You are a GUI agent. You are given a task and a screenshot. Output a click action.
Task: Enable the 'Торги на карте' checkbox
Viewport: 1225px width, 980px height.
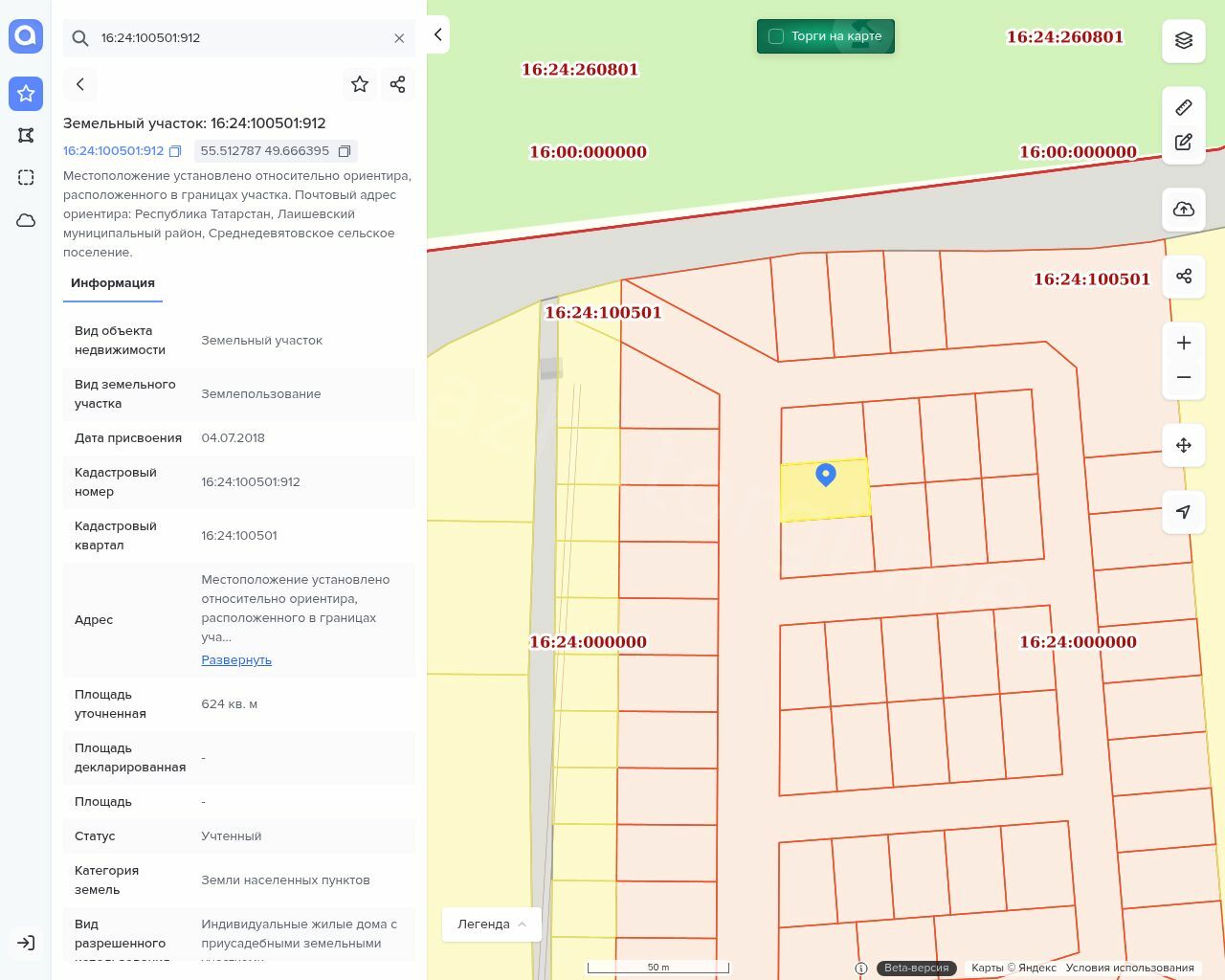[x=776, y=36]
